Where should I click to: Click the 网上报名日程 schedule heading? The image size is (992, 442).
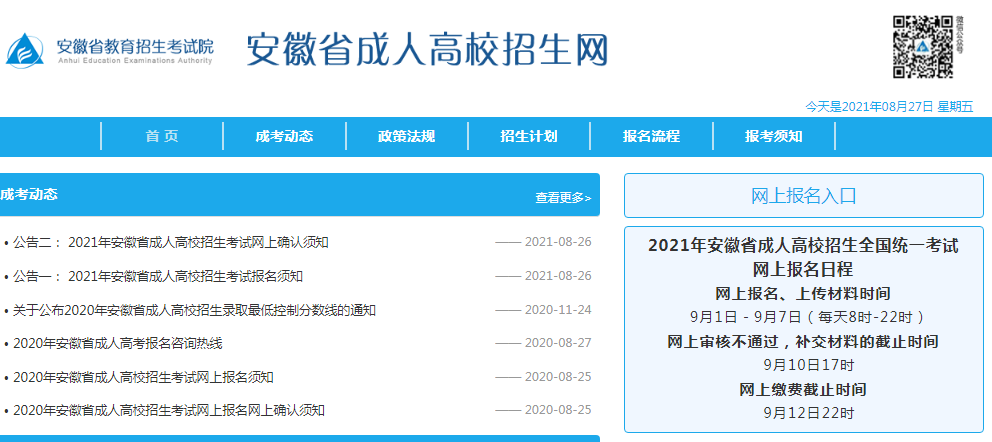(x=803, y=268)
